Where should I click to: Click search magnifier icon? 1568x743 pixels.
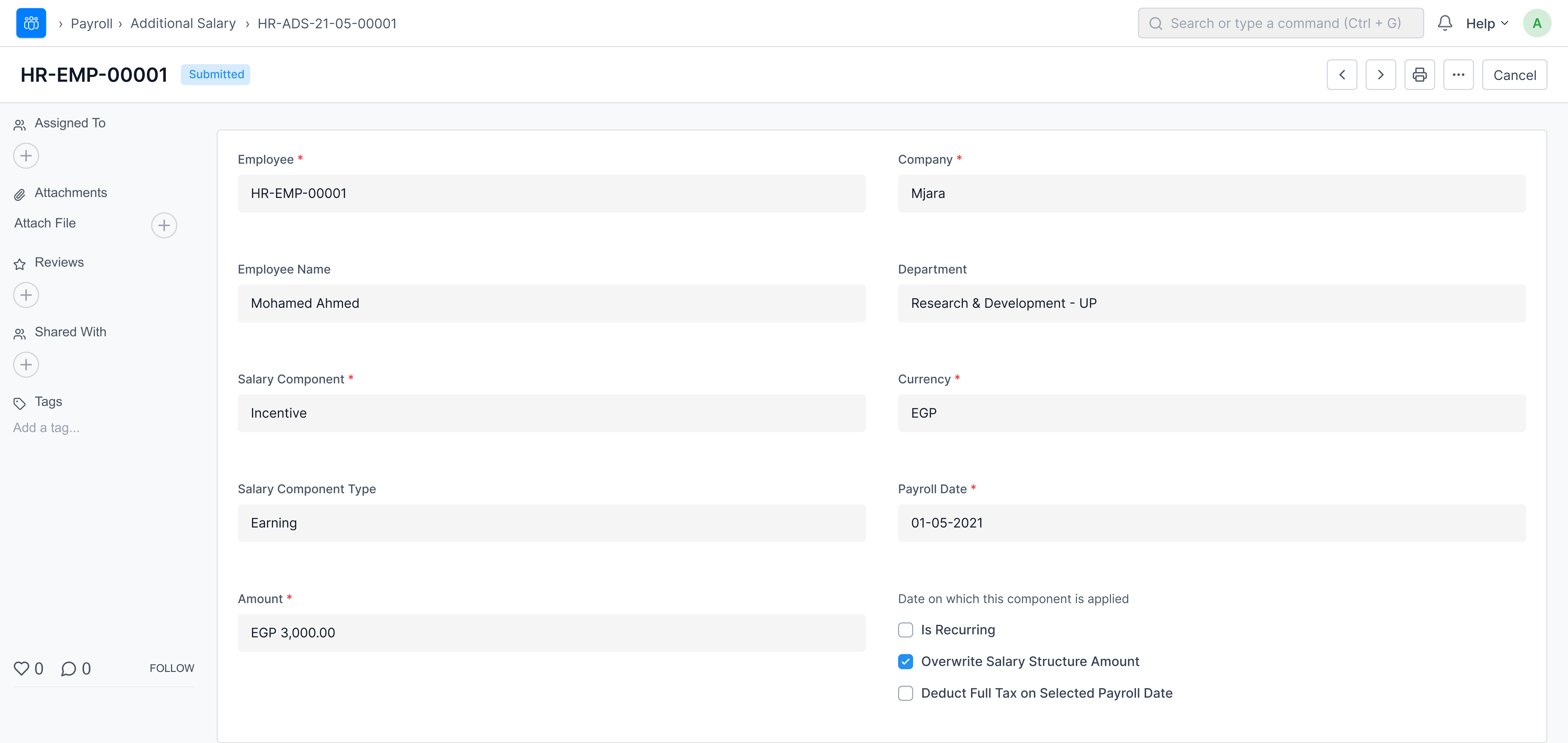[1156, 23]
